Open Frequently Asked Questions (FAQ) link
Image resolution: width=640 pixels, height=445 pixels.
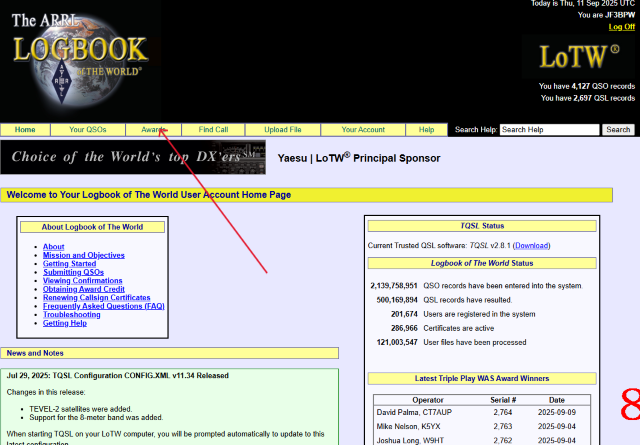click(104, 306)
